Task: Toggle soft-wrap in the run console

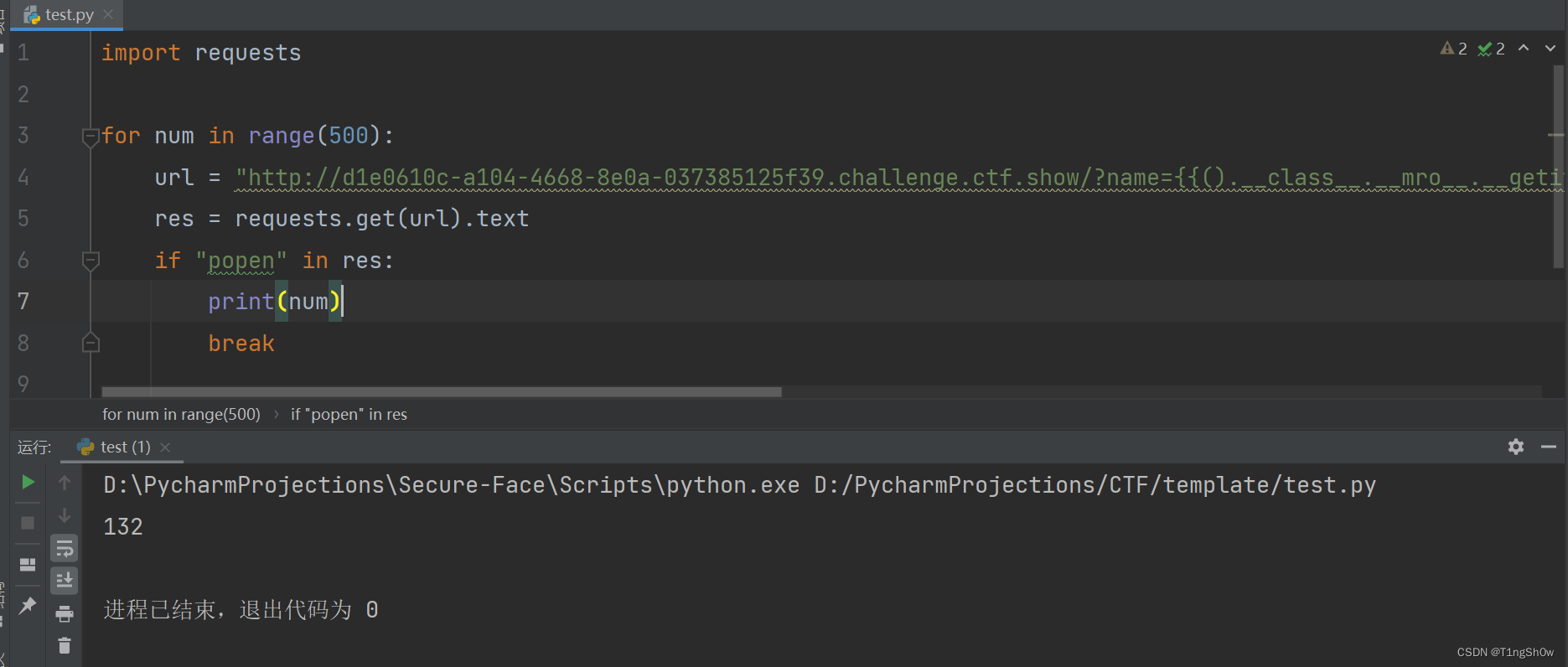Action: tap(65, 549)
